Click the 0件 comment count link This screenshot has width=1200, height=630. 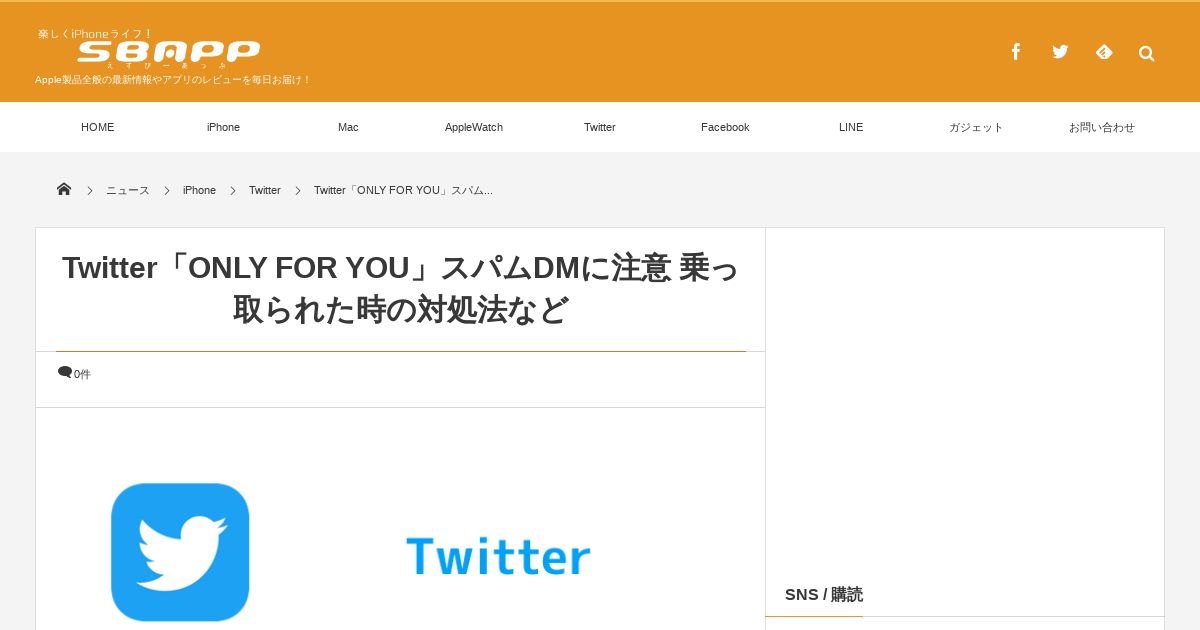point(82,374)
